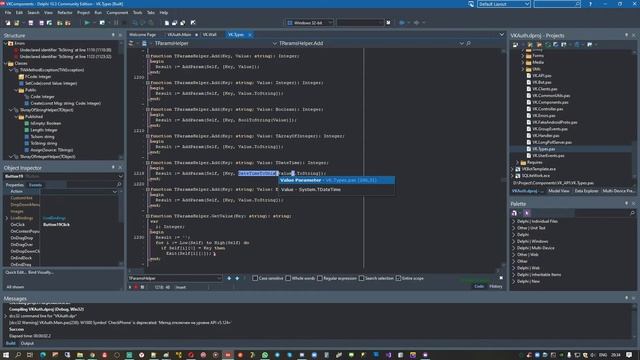Click the View Form toolbar icon

click(174, 23)
